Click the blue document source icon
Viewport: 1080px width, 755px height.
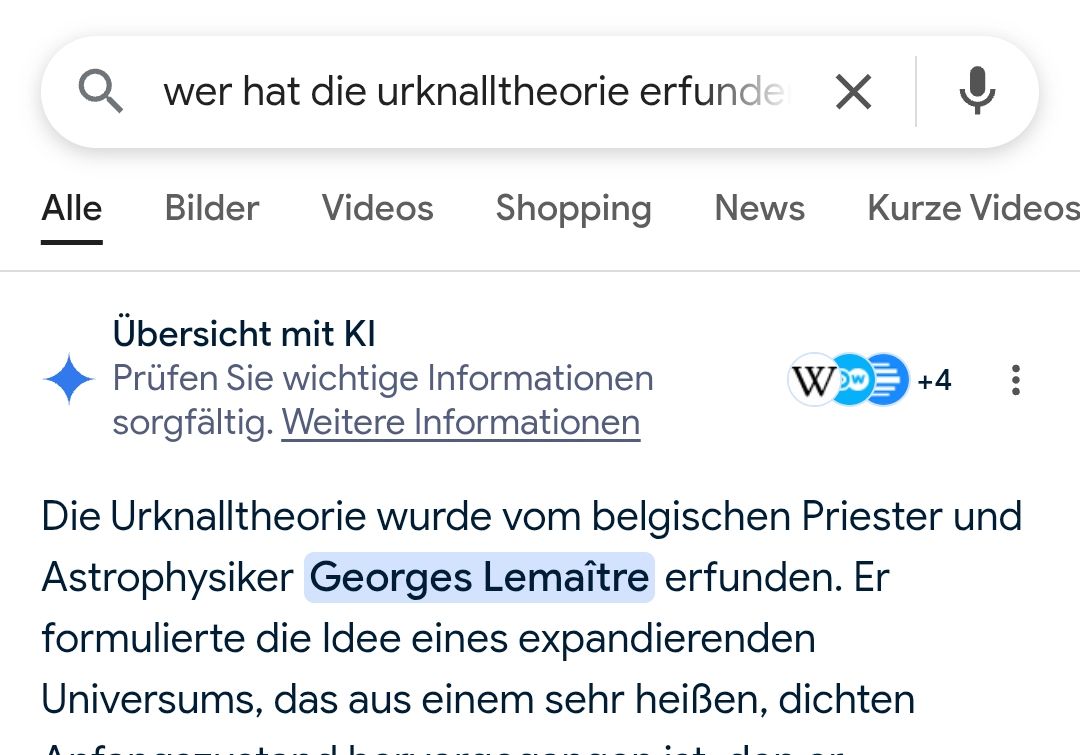pyautogui.click(x=888, y=380)
